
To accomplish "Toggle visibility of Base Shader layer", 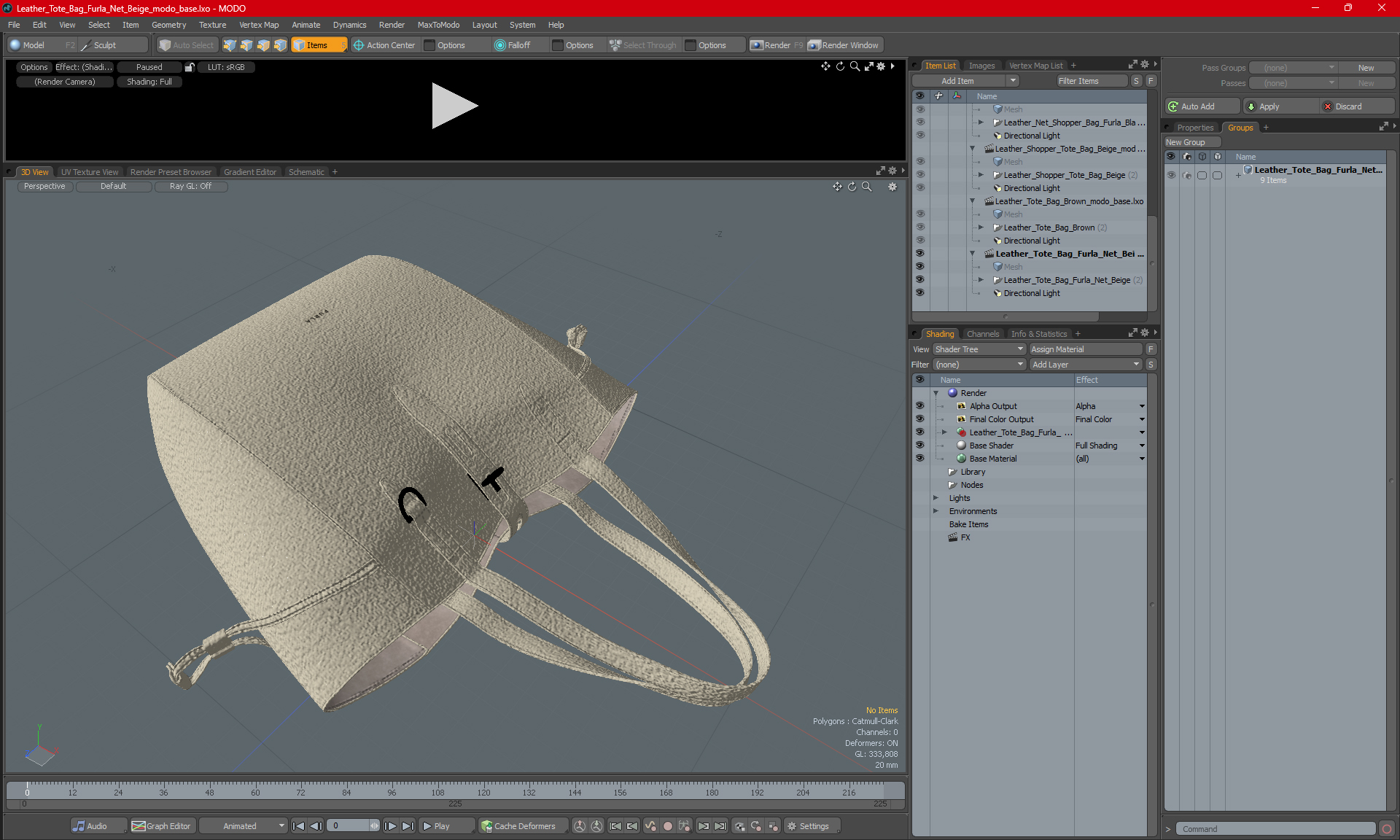I will point(920,446).
